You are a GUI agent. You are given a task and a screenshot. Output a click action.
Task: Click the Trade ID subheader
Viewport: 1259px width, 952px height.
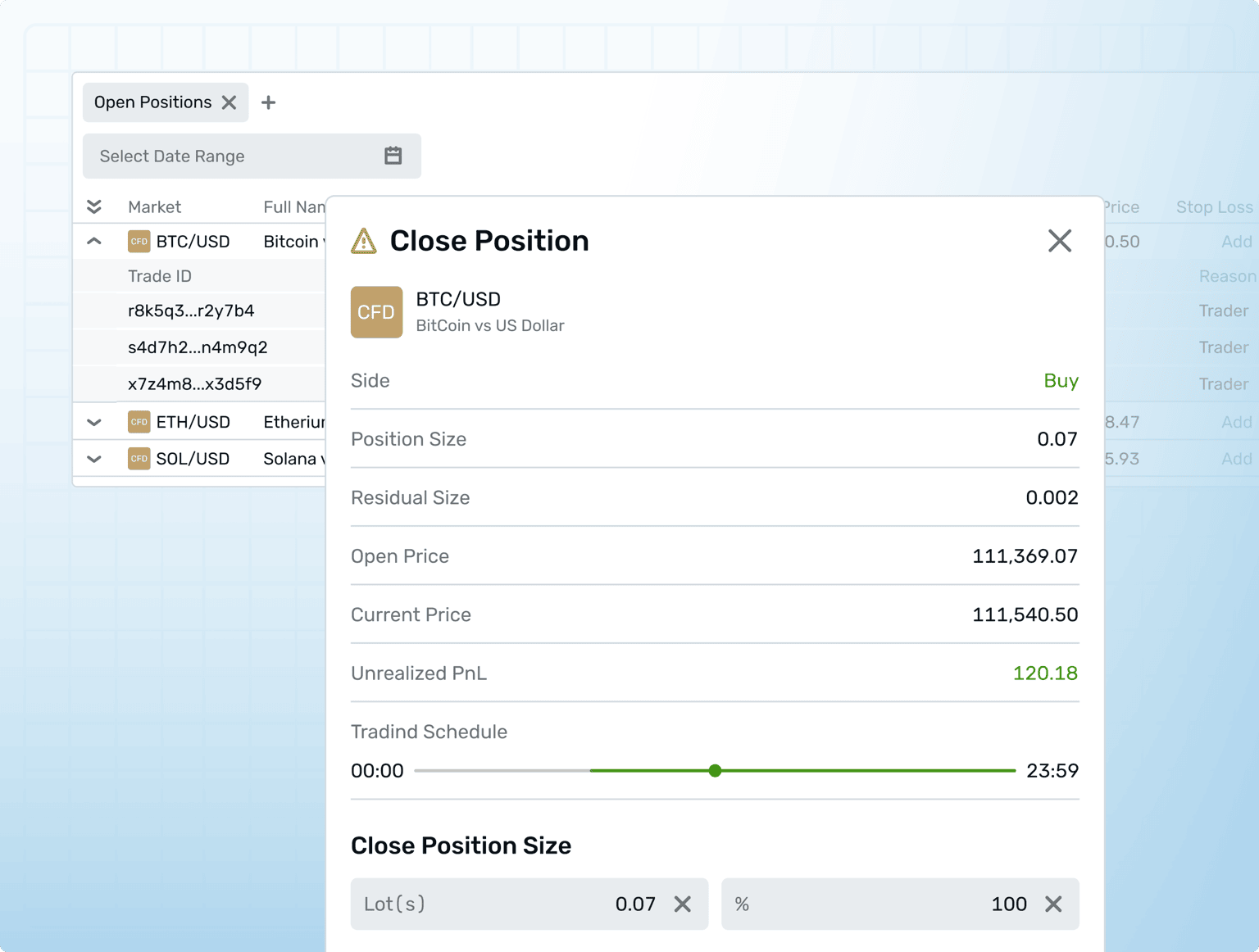(160, 276)
